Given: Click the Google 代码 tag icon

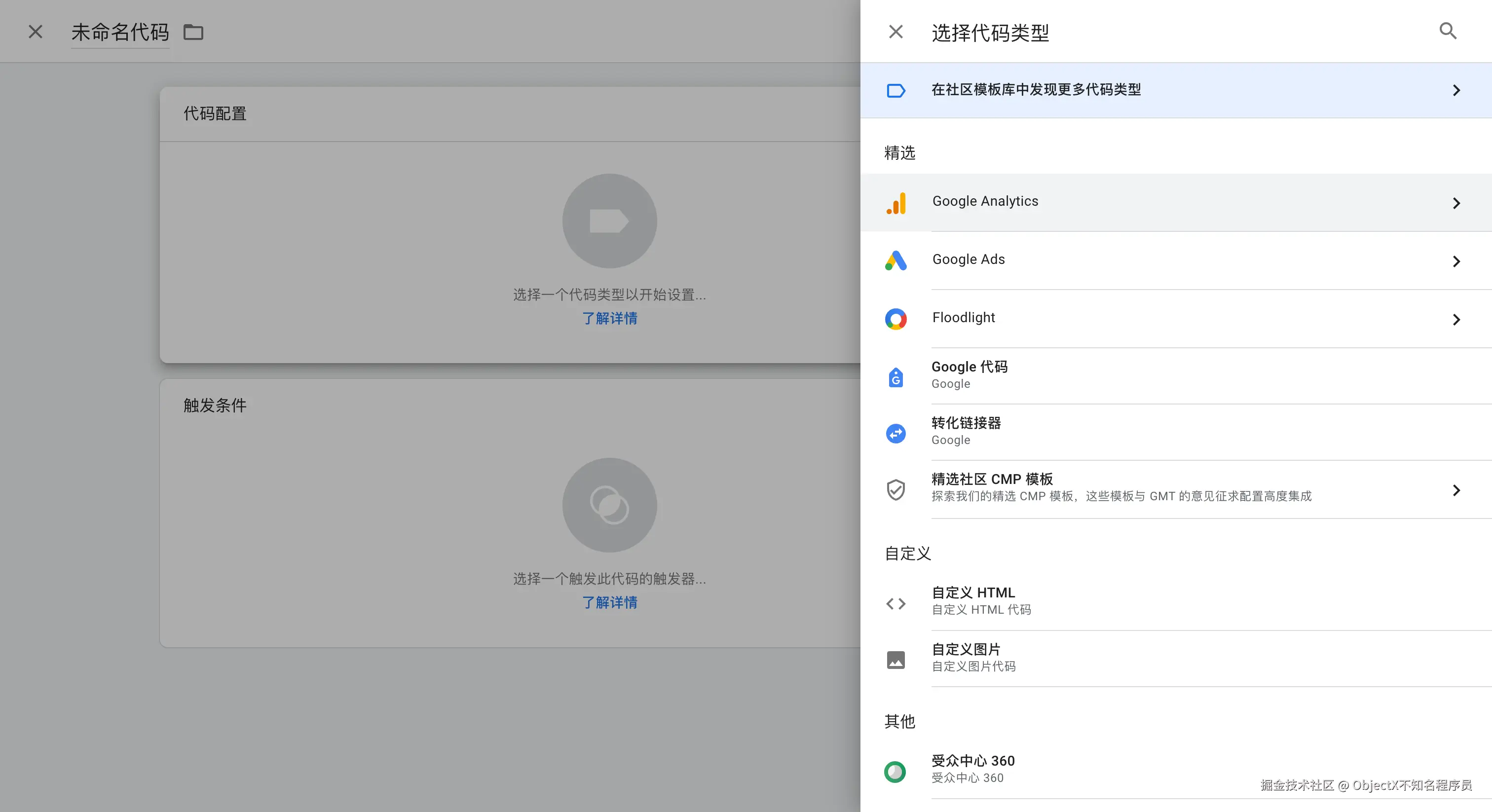Looking at the screenshot, I should pos(896,377).
